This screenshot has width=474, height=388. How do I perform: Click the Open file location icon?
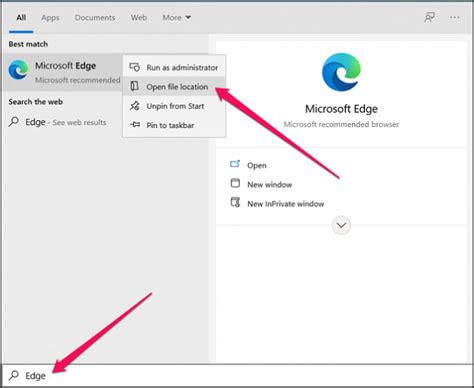135,86
